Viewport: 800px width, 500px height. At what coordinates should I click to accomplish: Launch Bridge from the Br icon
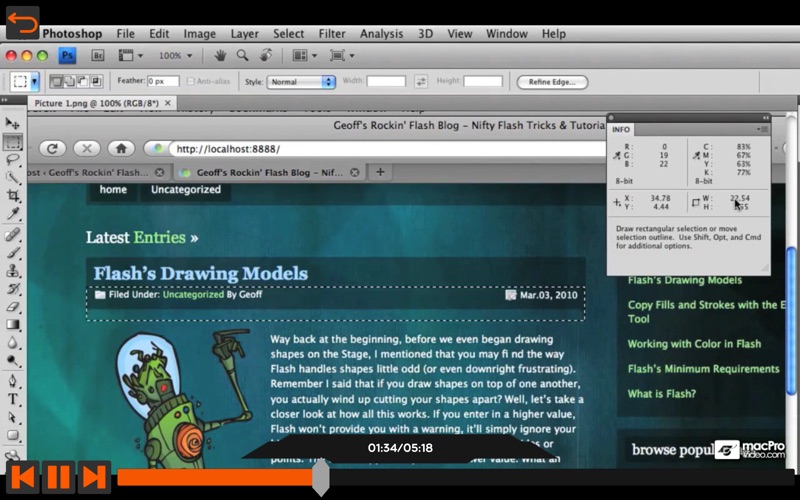(97, 56)
